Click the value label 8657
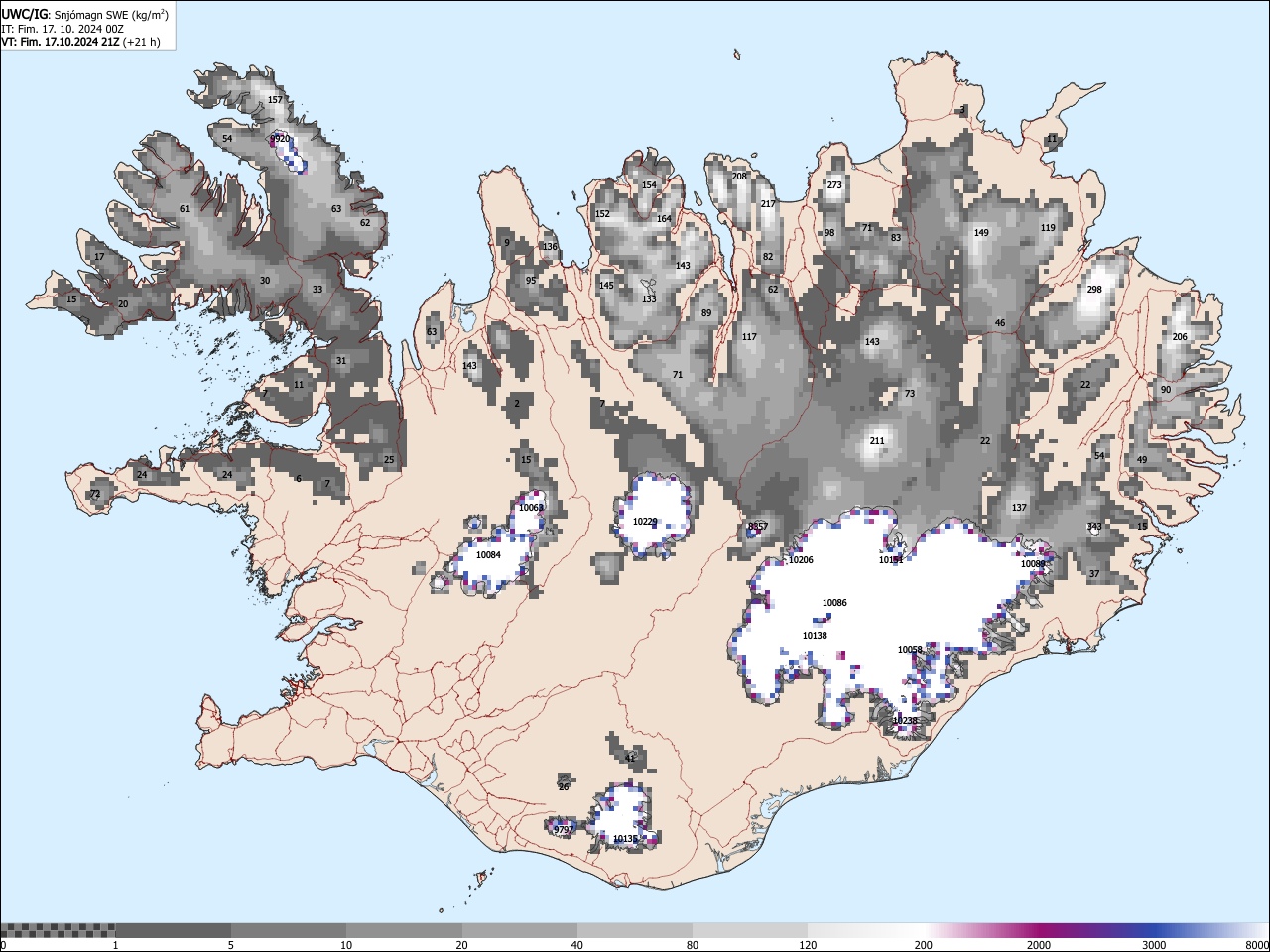The height and width of the screenshot is (952, 1270). click(x=758, y=527)
